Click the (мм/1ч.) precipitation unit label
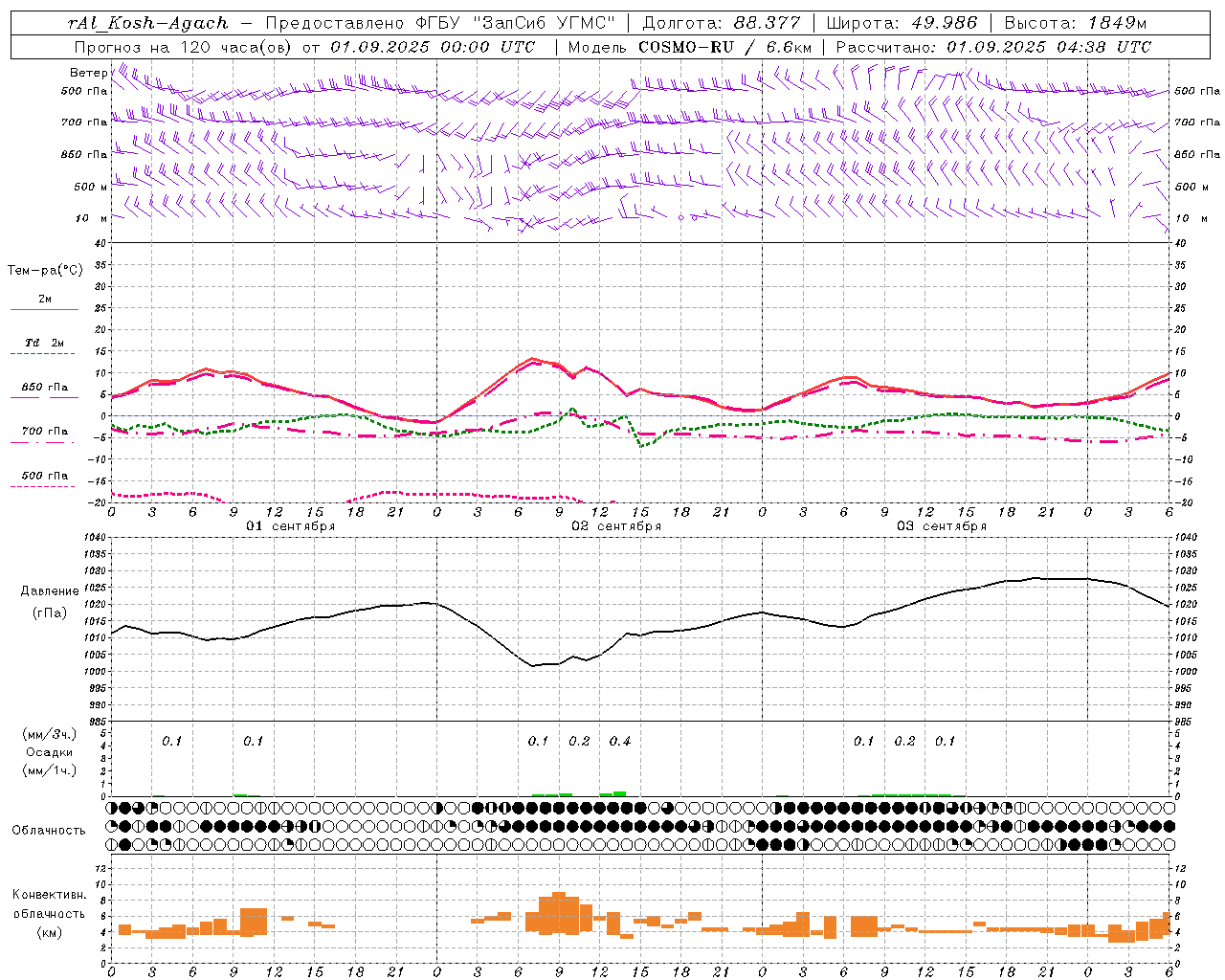1225x980 pixels. (50, 770)
